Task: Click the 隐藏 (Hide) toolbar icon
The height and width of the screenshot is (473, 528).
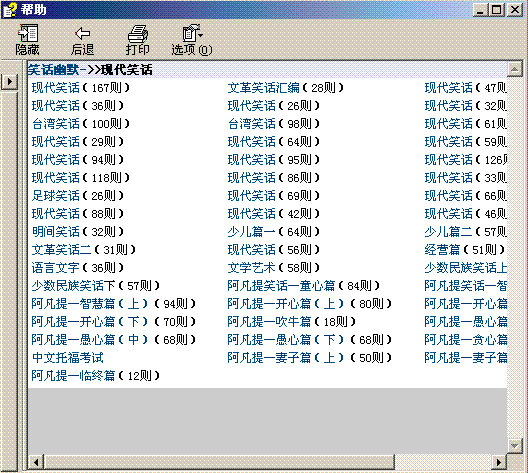Action: [28, 40]
